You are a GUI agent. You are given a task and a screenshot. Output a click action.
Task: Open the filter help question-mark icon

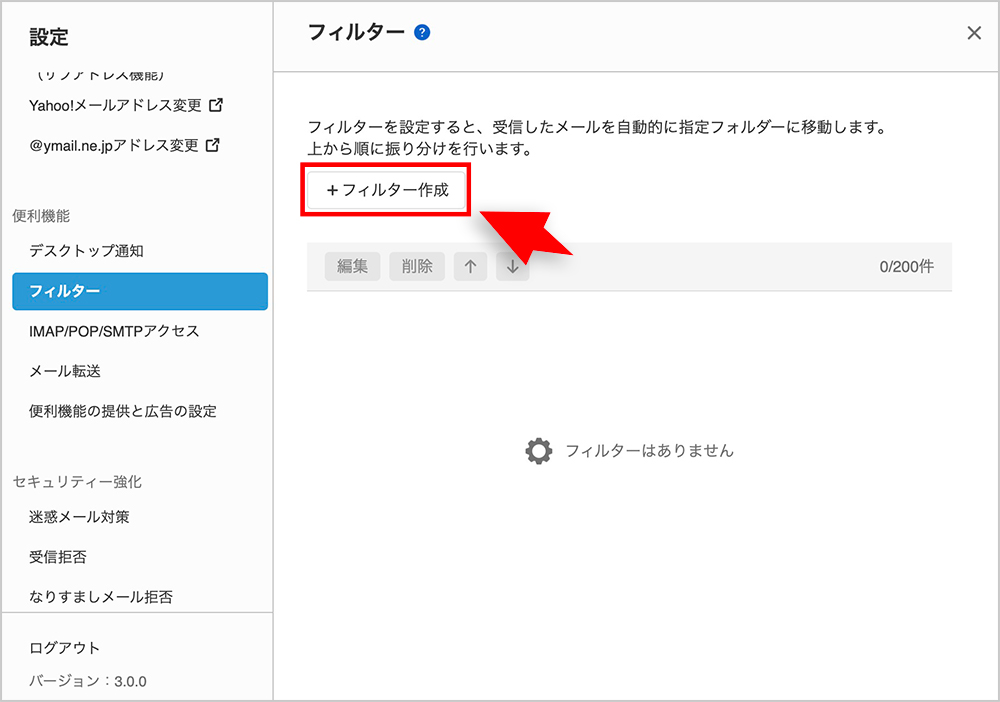click(x=422, y=33)
